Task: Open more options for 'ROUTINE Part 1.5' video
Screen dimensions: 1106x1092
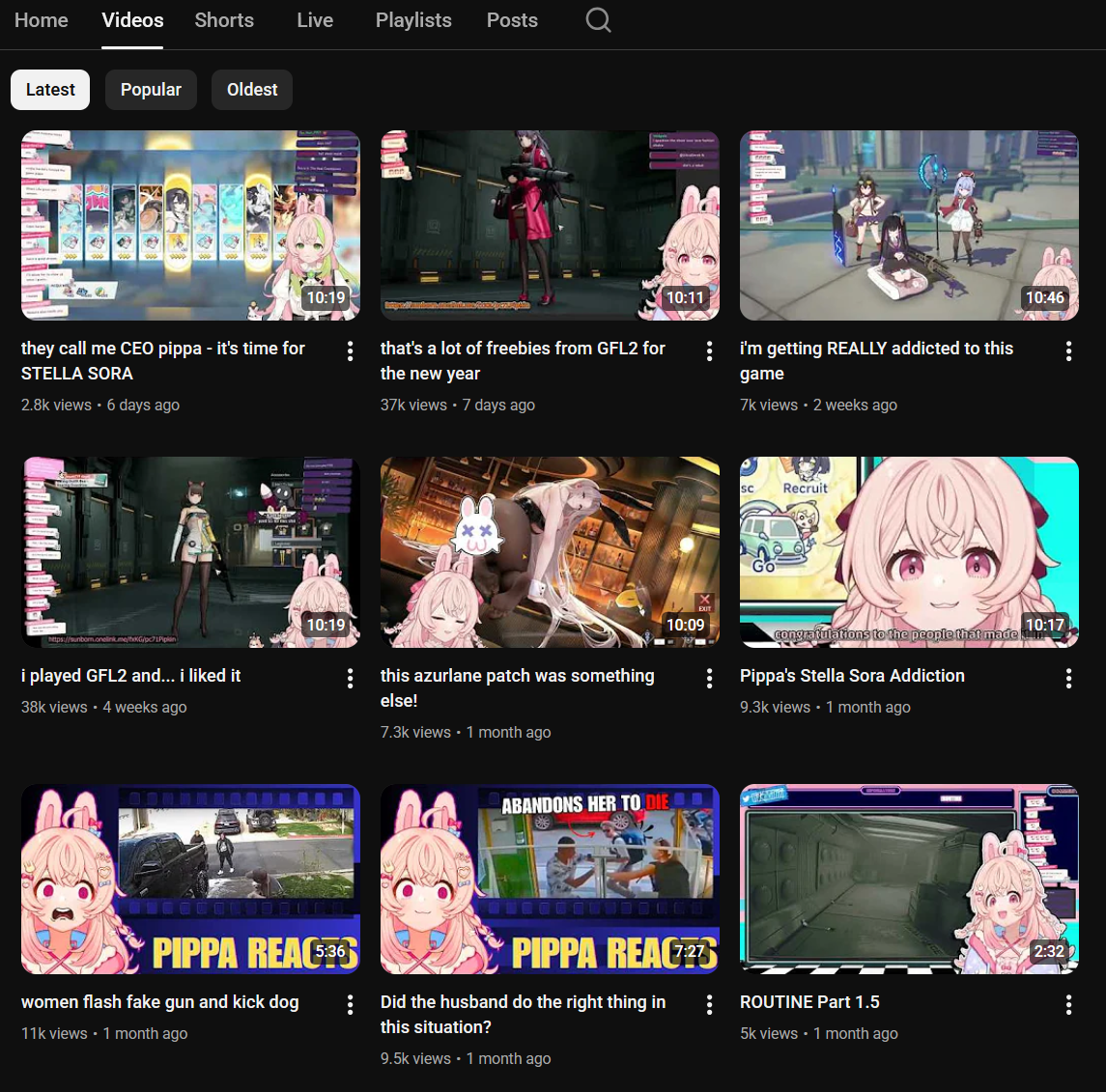Action: 1068,1005
